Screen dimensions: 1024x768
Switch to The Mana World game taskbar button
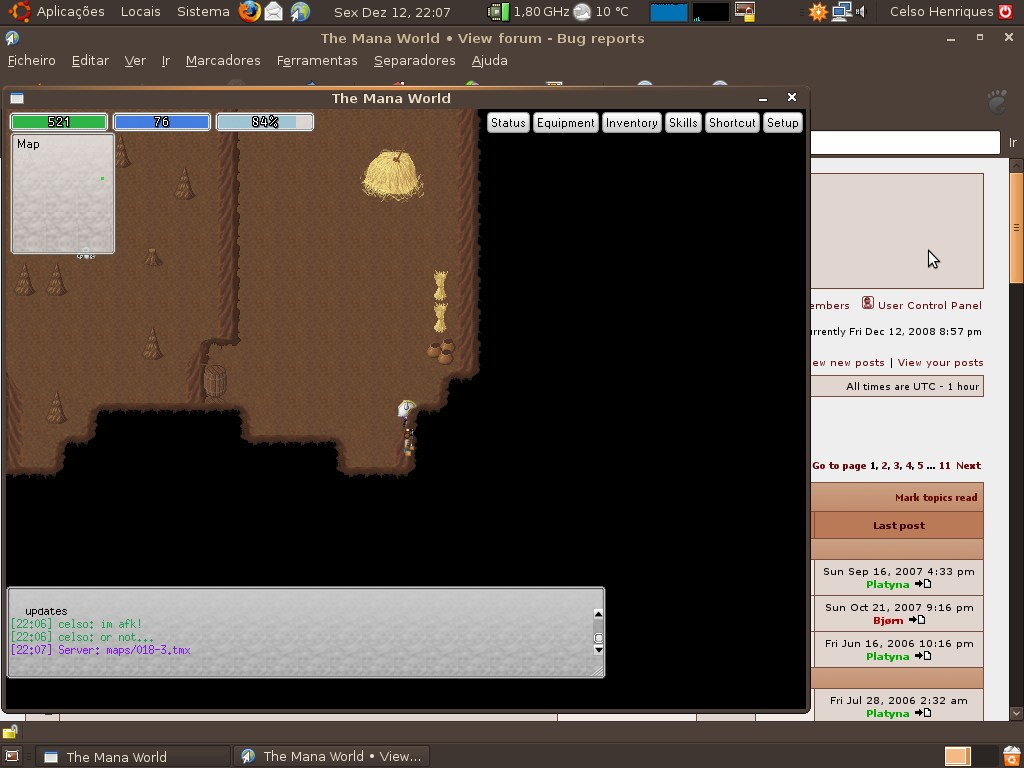(133, 756)
